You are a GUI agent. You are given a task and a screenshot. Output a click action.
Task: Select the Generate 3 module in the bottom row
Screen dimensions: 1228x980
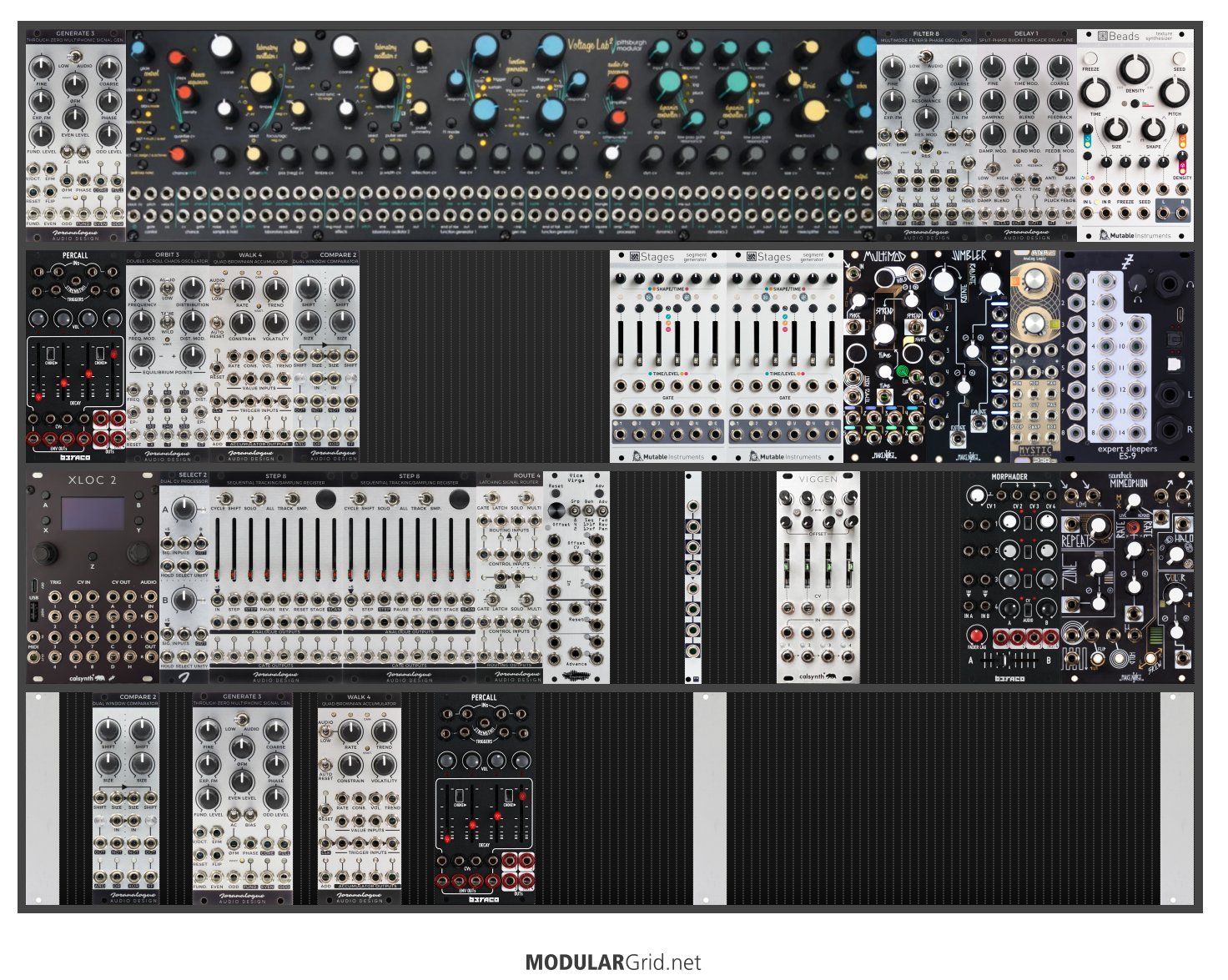tap(243, 798)
